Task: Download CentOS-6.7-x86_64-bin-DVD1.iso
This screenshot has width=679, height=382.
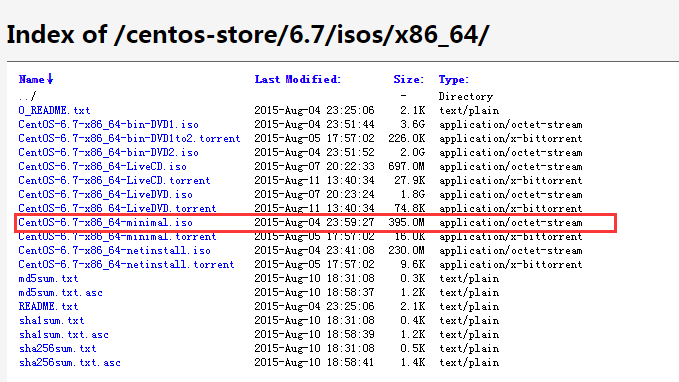Action: click(108, 124)
